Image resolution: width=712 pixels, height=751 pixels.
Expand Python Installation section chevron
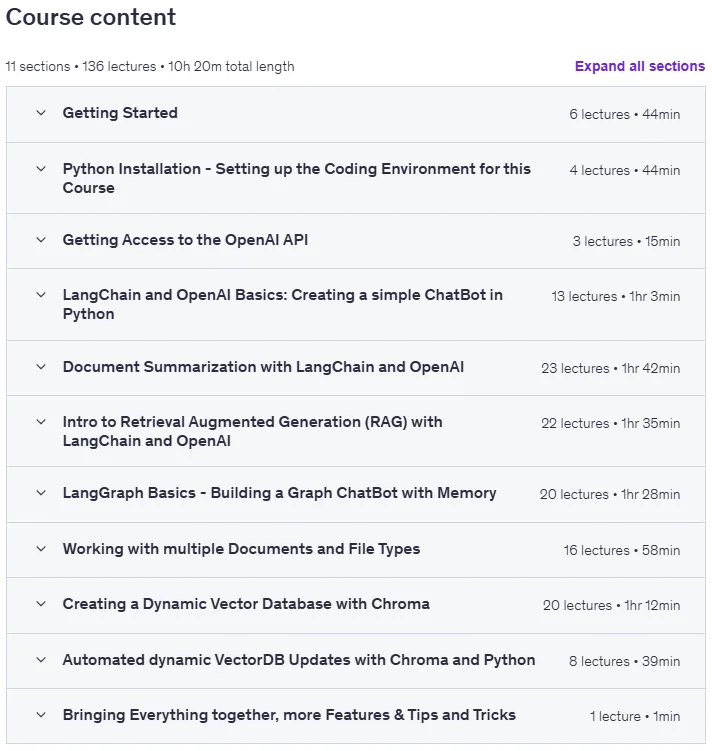coord(41,169)
